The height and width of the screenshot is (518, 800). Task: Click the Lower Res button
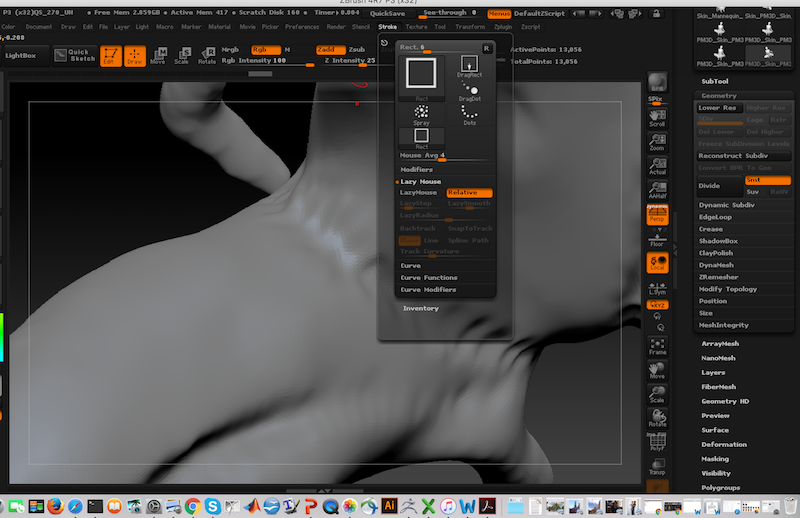pyautogui.click(x=718, y=108)
